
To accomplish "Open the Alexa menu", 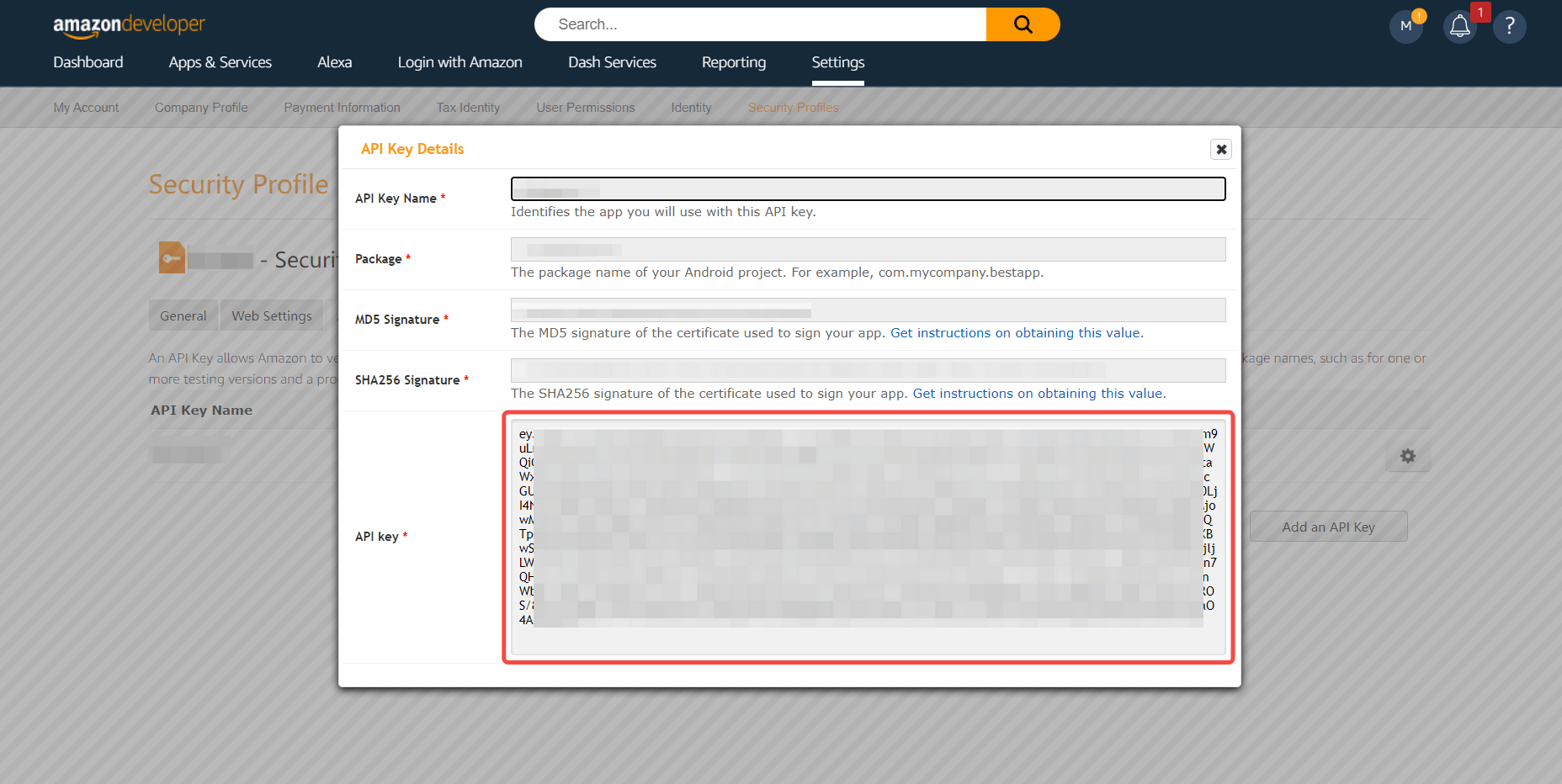I will coord(334,62).
